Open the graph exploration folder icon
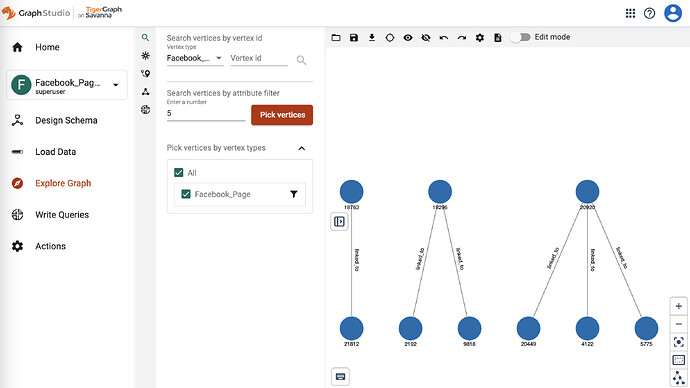 336,38
